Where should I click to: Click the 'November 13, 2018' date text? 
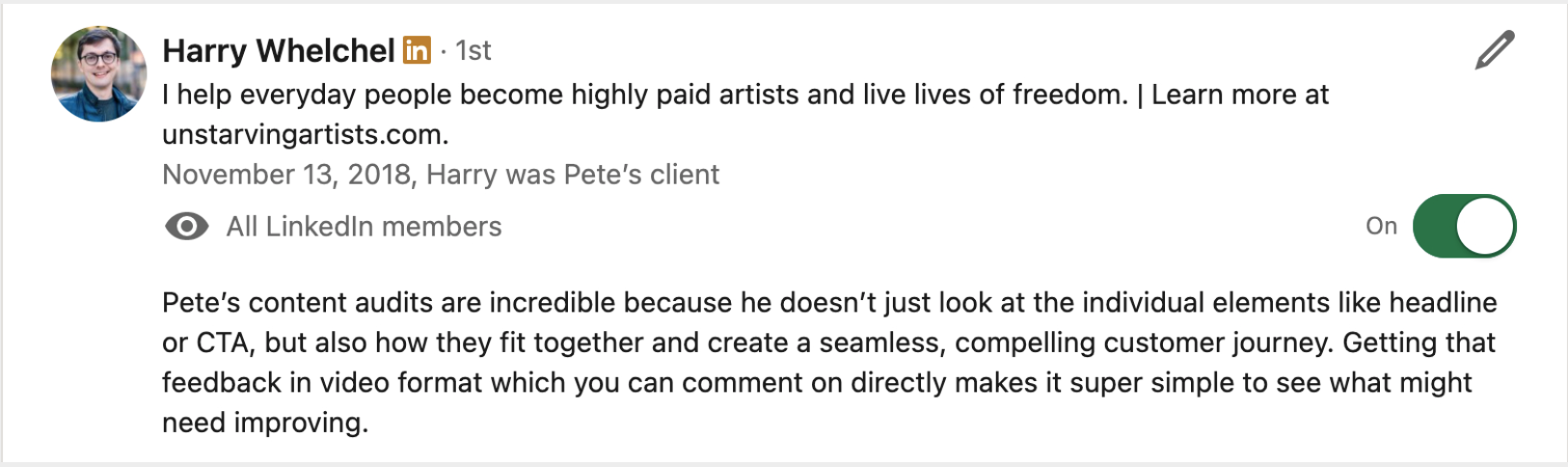[287, 175]
